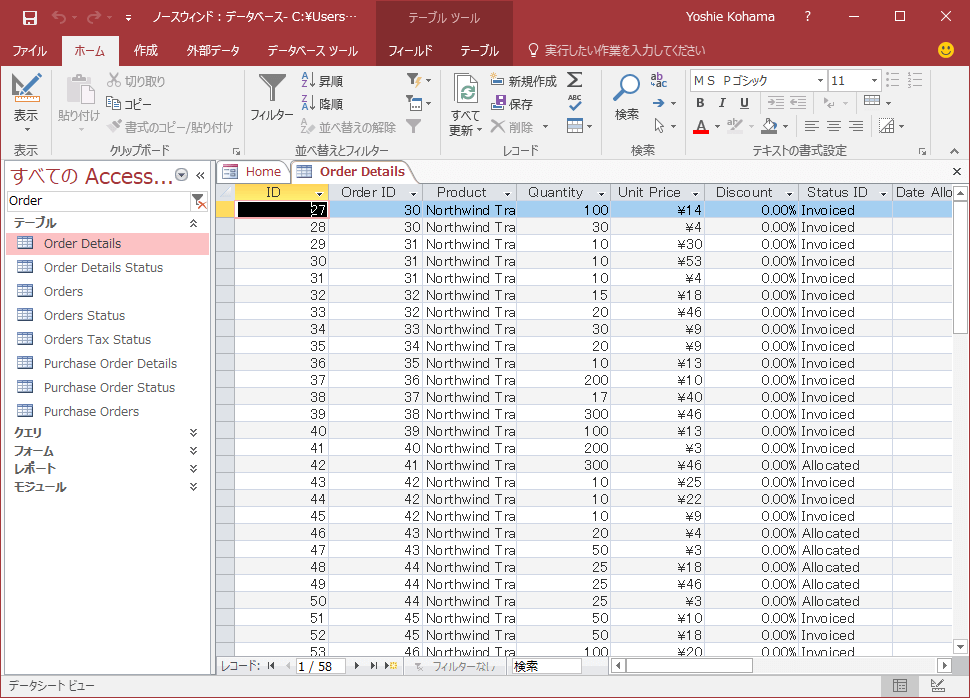Sort ascending with 昇順 icon
The image size is (970, 698).
point(309,81)
